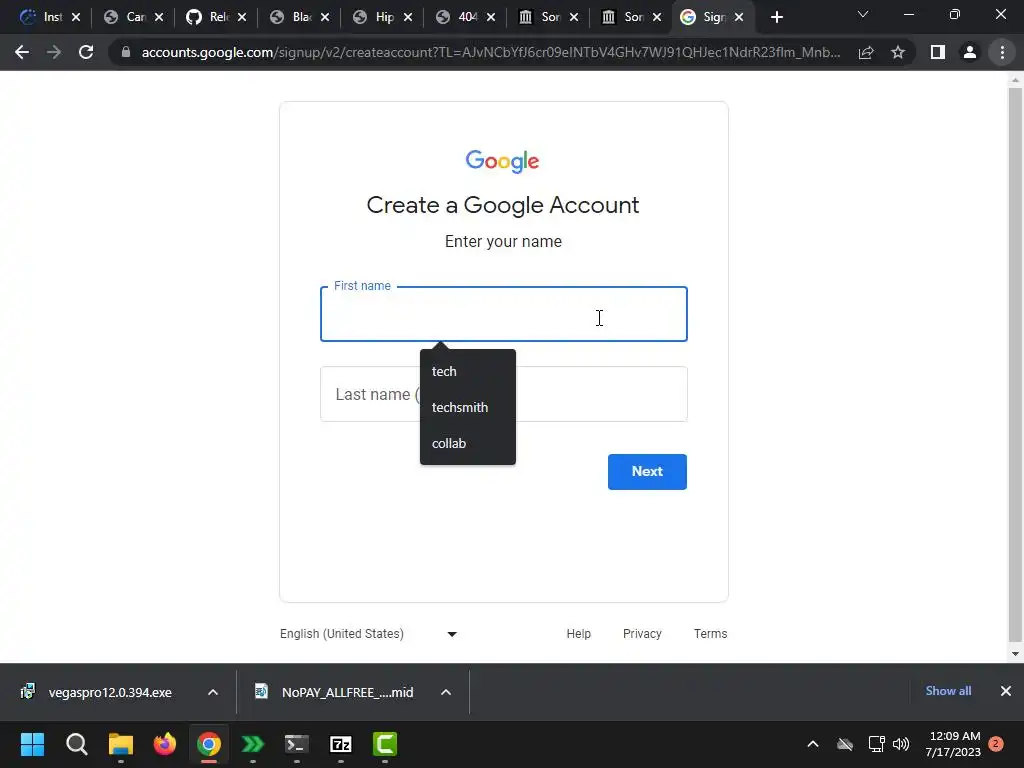This screenshot has height=768, width=1024.
Task: Share this page using the share icon
Action: point(866,52)
